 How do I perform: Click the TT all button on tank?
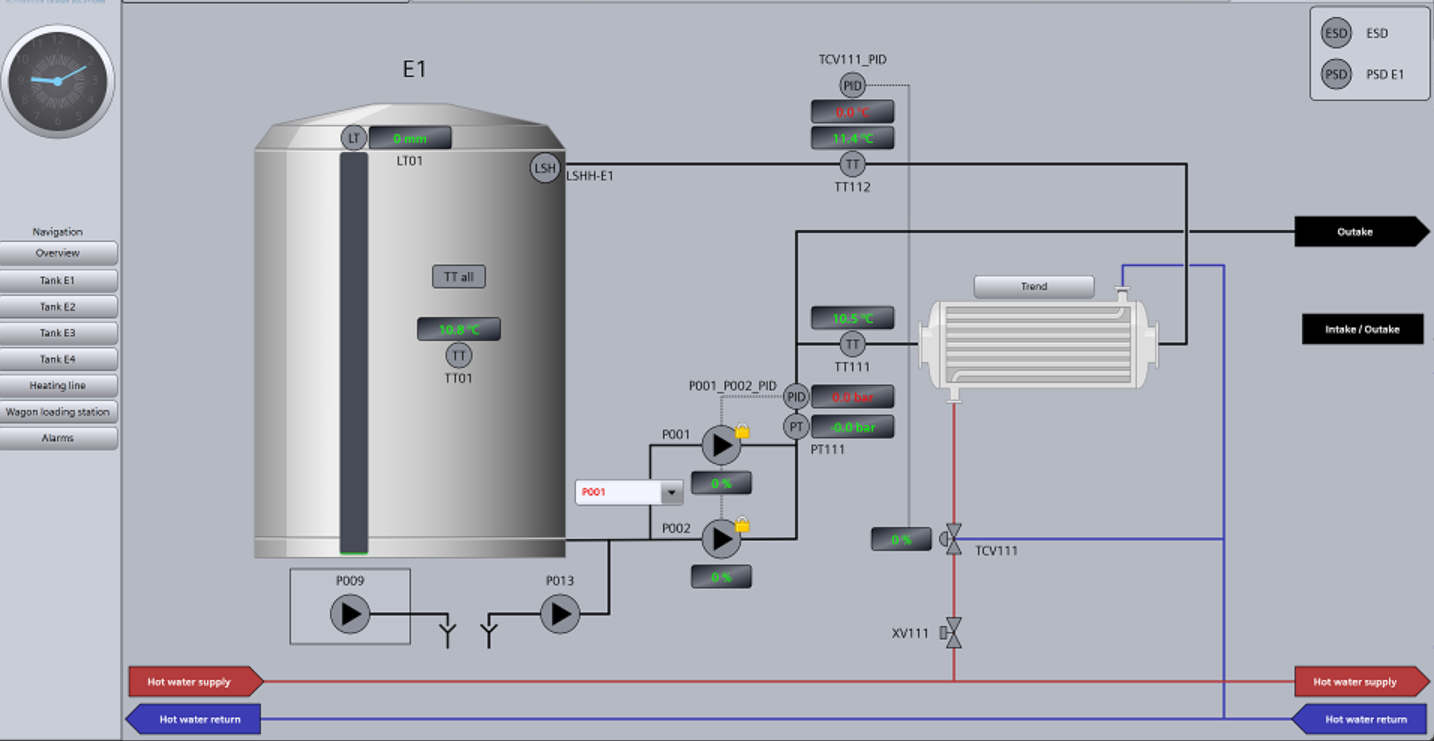[x=459, y=277]
